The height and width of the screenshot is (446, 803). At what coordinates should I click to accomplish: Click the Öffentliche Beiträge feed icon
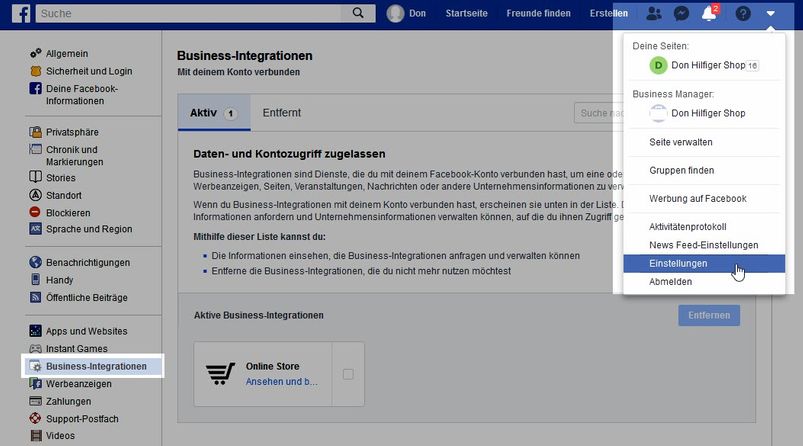pyautogui.click(x=35, y=298)
